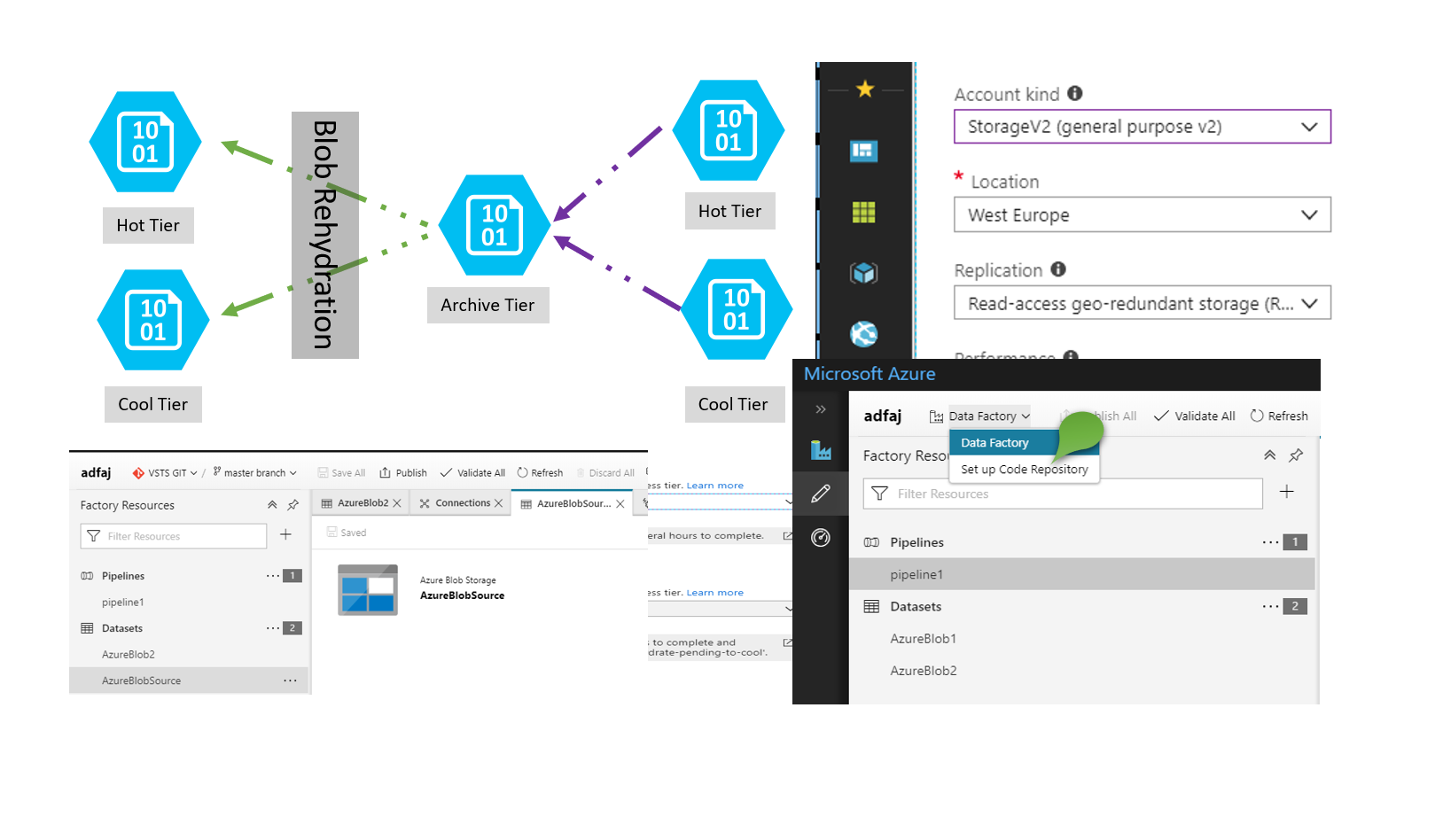Viewport: 1435px width, 840px height.
Task: Click the star favorites icon in the portal sidebar
Action: (x=864, y=89)
